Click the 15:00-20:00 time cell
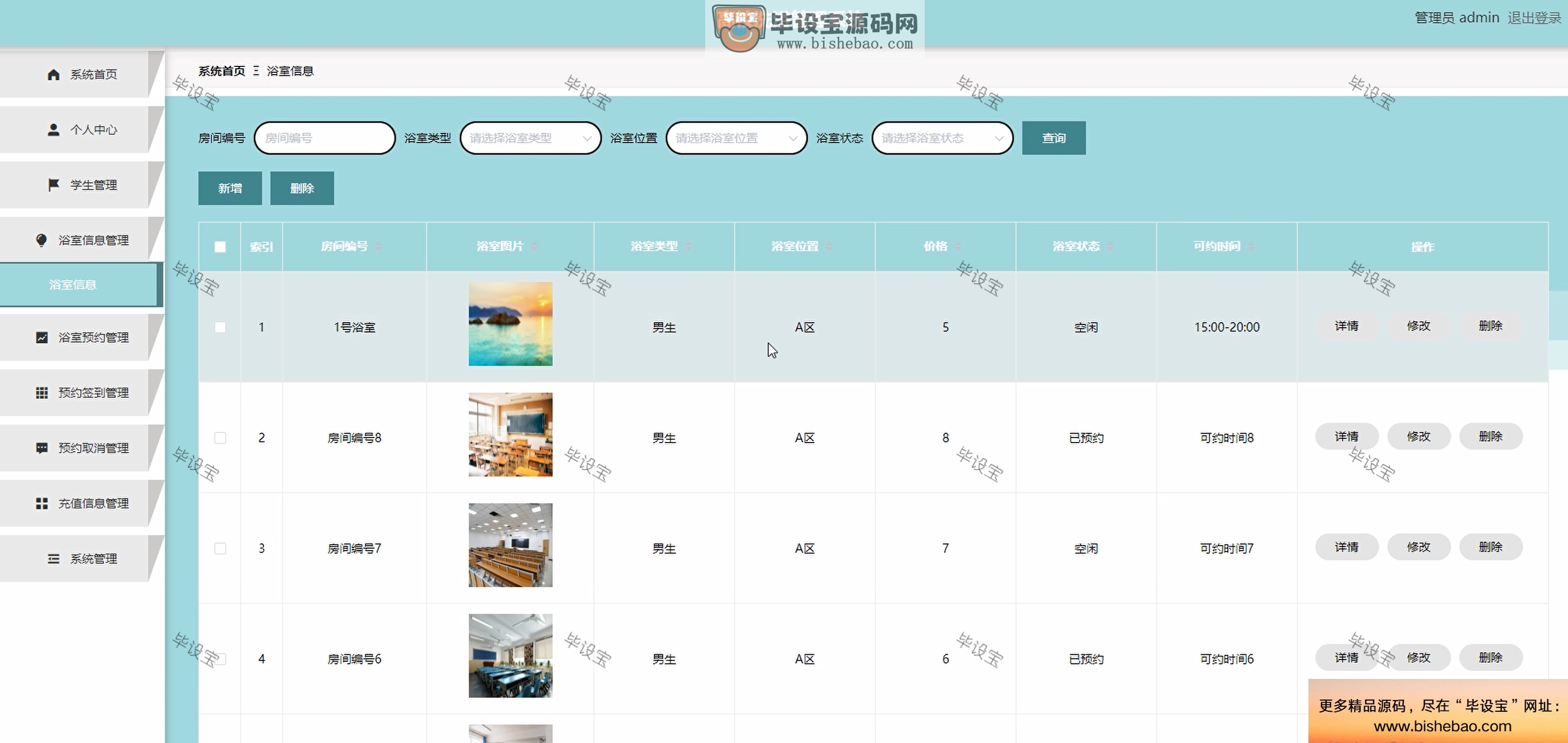The height and width of the screenshot is (743, 1568). coord(1227,327)
